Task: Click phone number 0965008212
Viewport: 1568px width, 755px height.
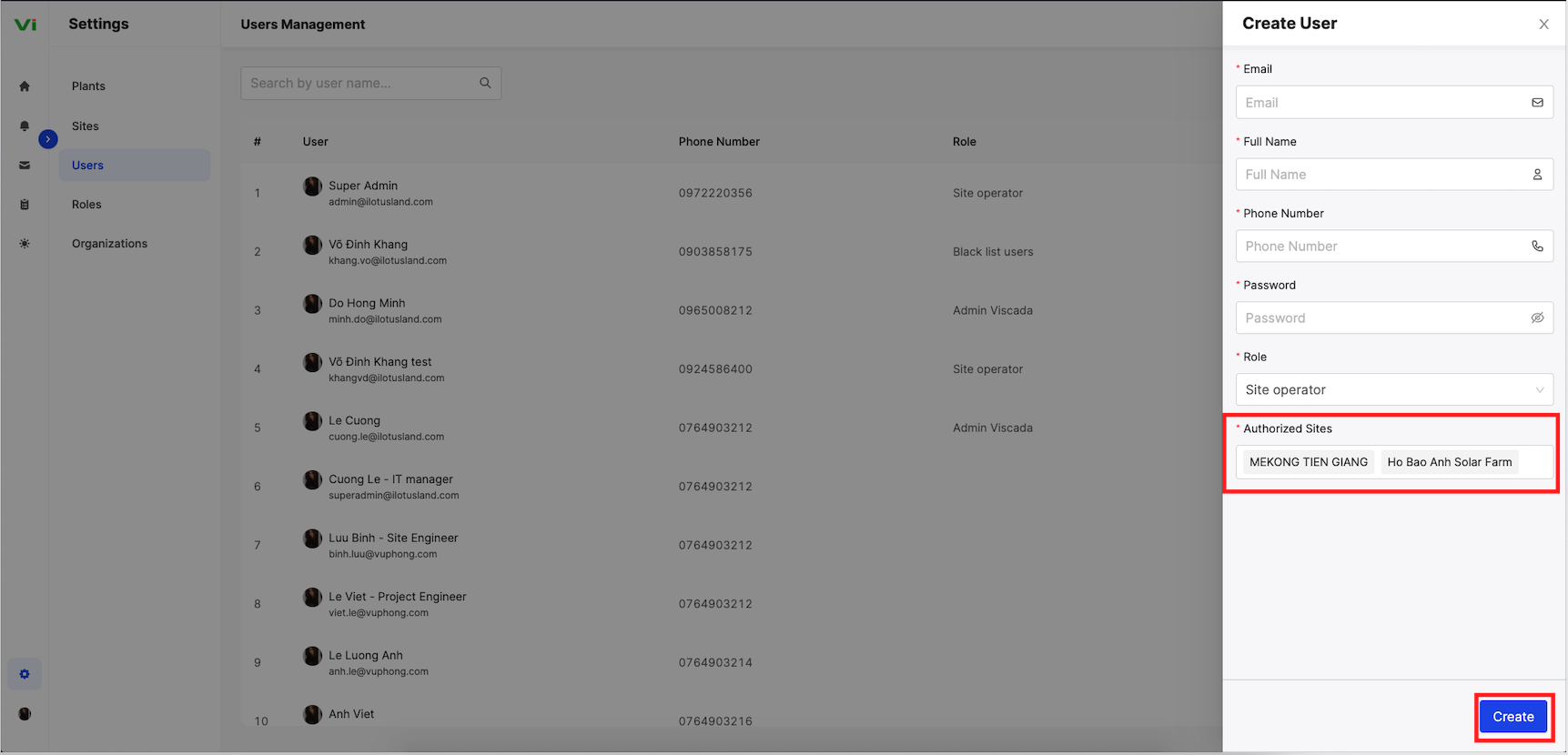Action: click(715, 310)
